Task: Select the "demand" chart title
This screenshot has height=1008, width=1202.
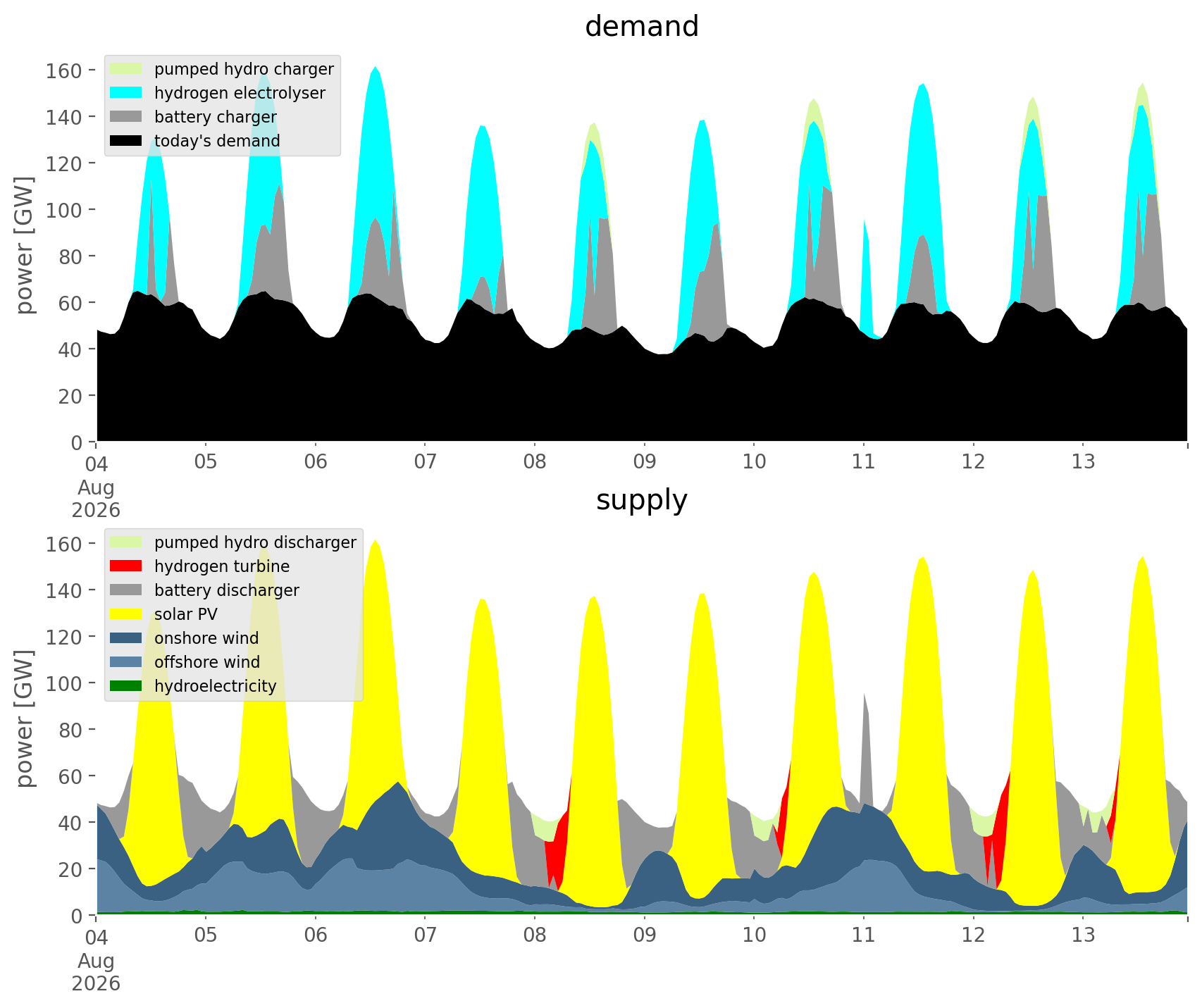Action: (x=642, y=27)
